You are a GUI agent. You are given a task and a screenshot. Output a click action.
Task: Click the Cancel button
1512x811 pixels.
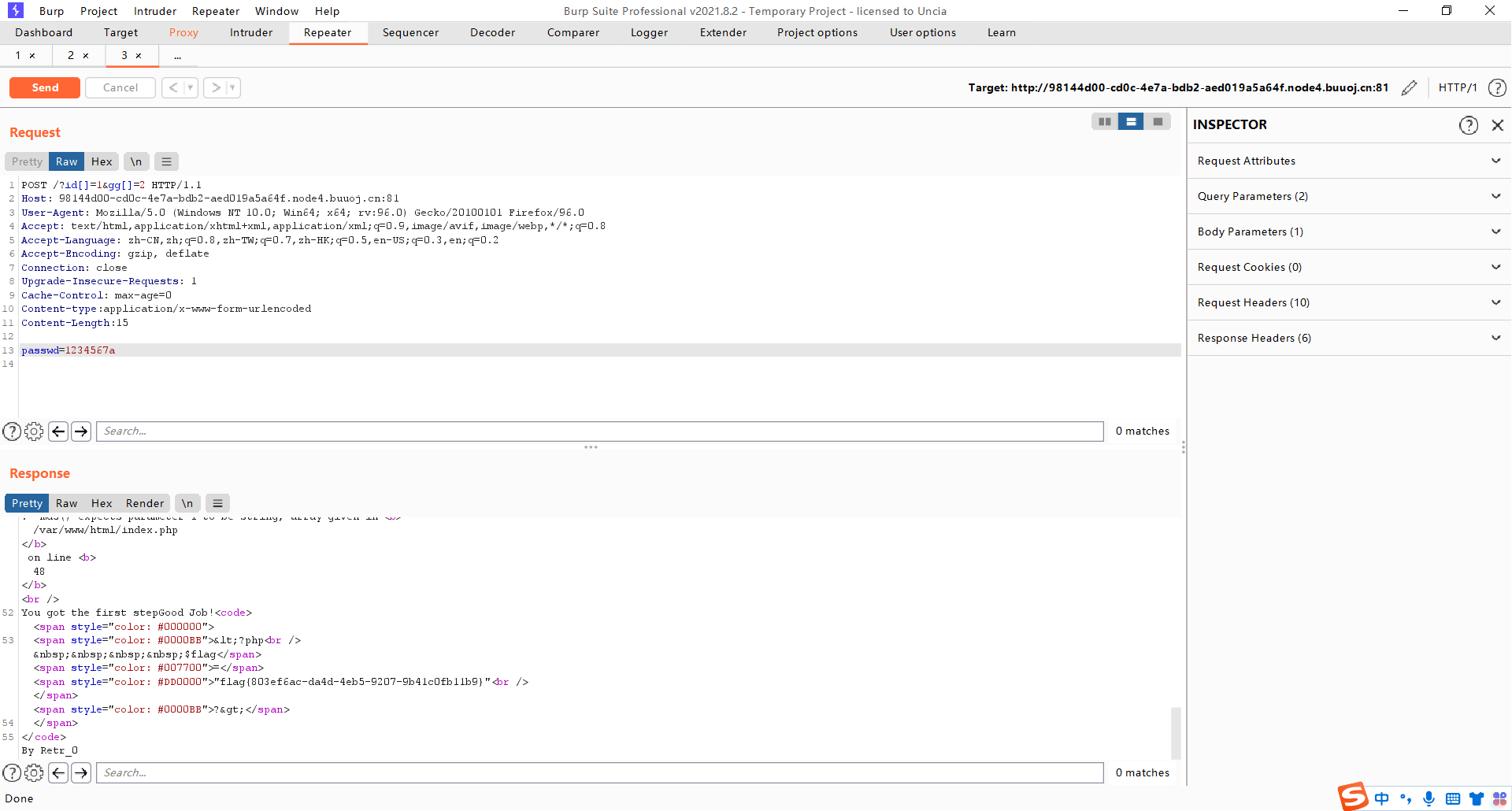(x=120, y=87)
